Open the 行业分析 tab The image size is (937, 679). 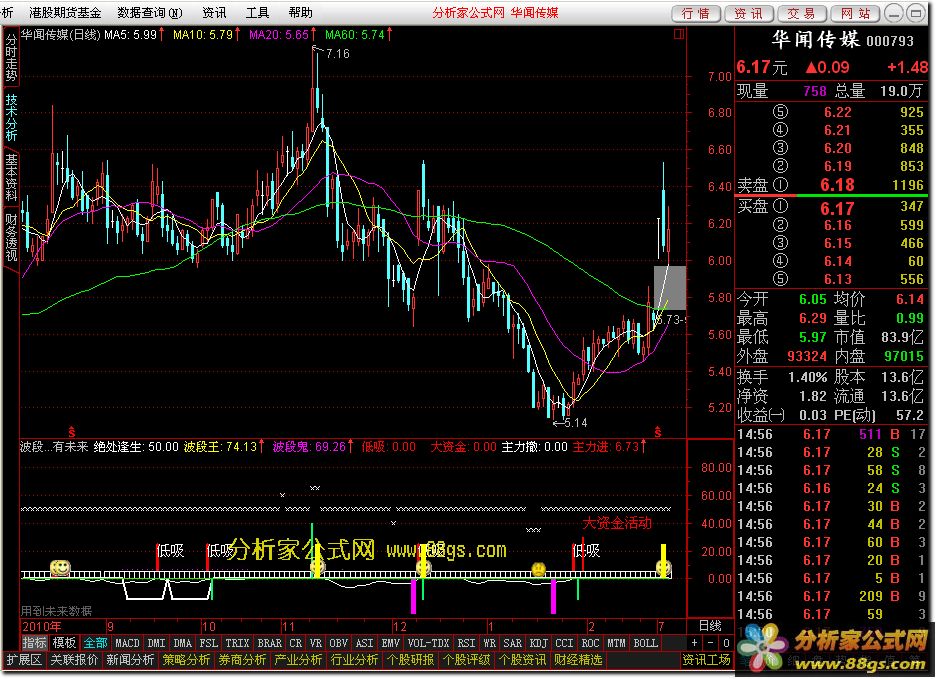pyautogui.click(x=354, y=660)
